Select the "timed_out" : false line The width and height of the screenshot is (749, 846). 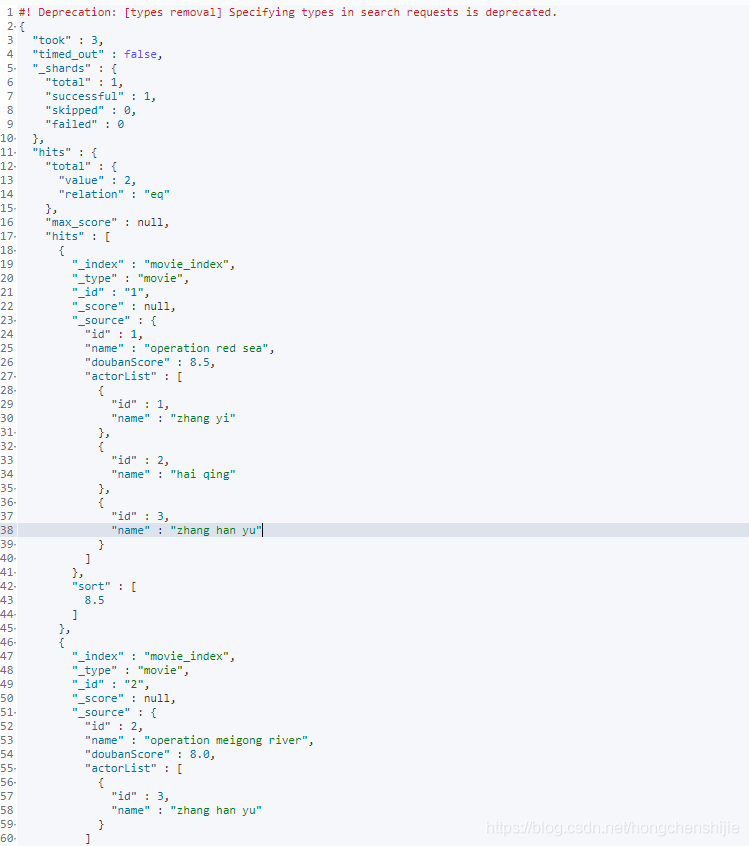tap(97, 54)
